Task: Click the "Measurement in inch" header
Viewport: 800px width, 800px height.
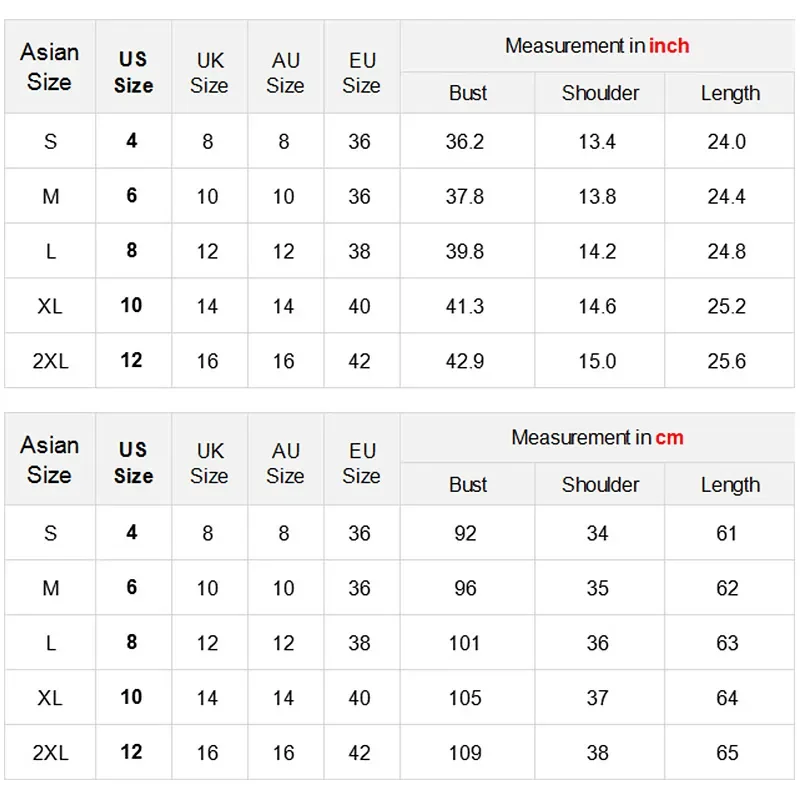Action: coord(597,46)
